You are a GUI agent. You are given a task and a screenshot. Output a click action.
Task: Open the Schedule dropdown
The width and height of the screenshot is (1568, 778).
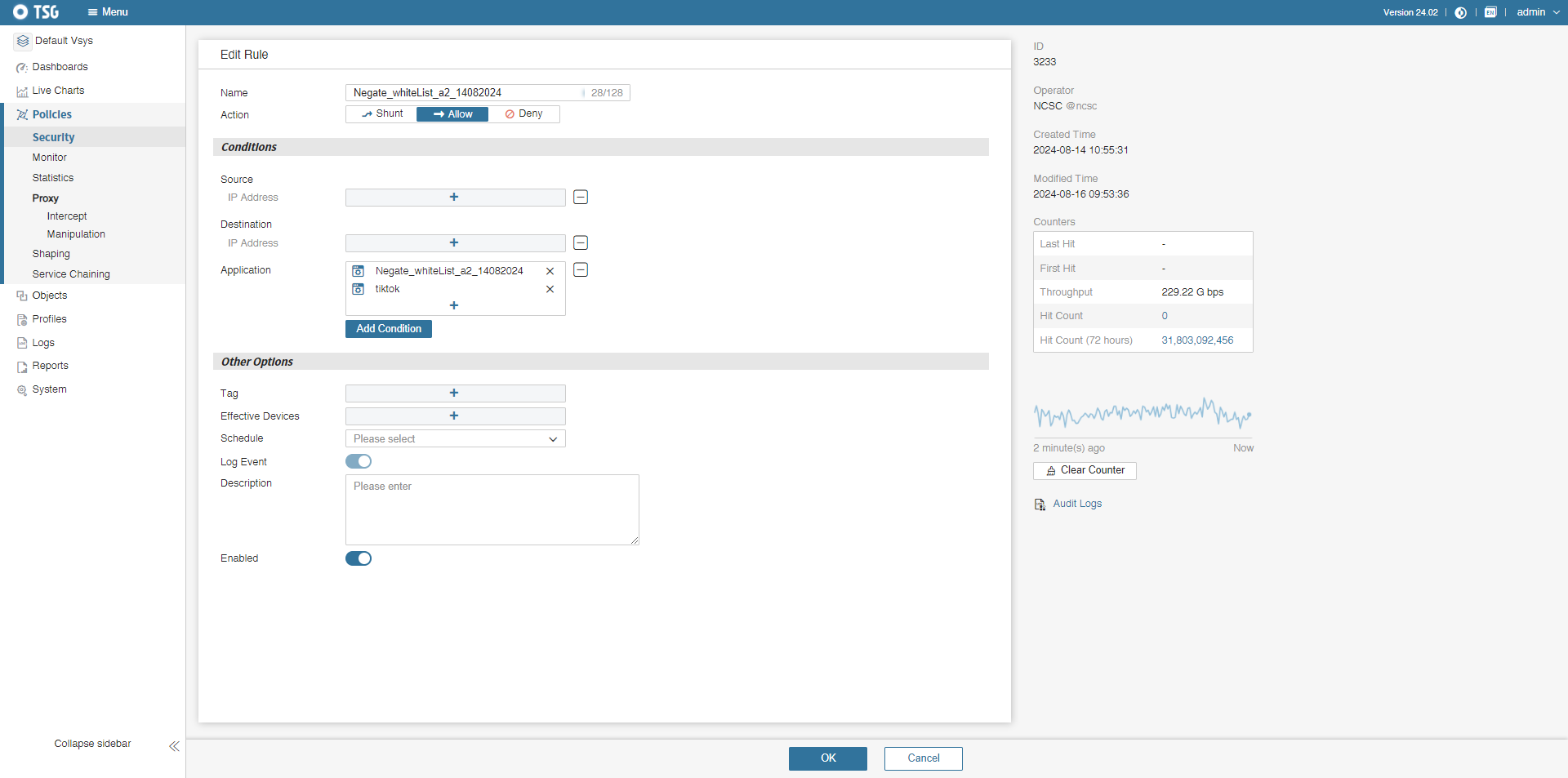pos(455,439)
